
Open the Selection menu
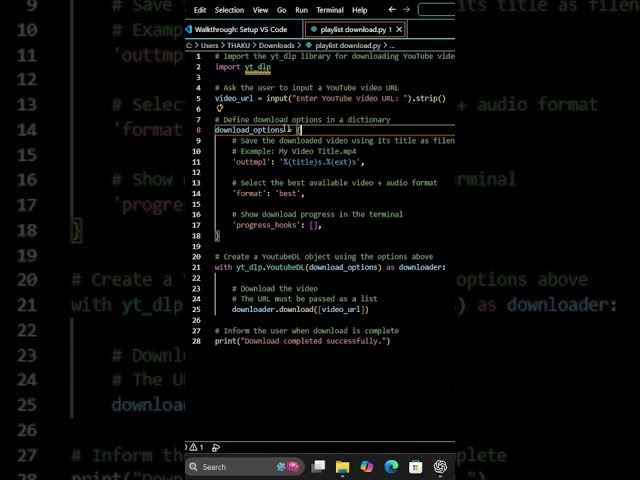(x=229, y=10)
